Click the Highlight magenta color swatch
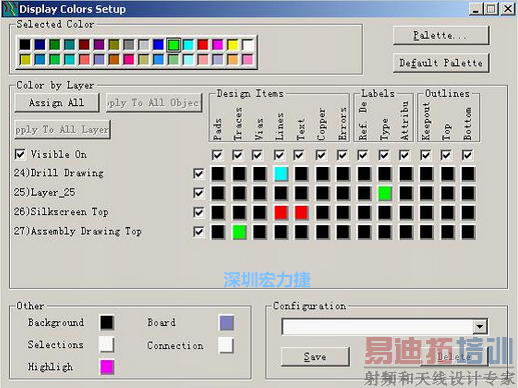Viewport: 518px width, 388px height. click(x=107, y=367)
